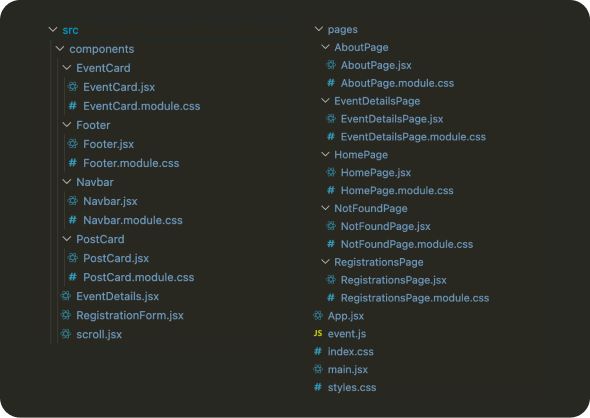The image size is (590, 418).
Task: Click the React icon beside HomePage.jsx
Action: pyautogui.click(x=331, y=172)
